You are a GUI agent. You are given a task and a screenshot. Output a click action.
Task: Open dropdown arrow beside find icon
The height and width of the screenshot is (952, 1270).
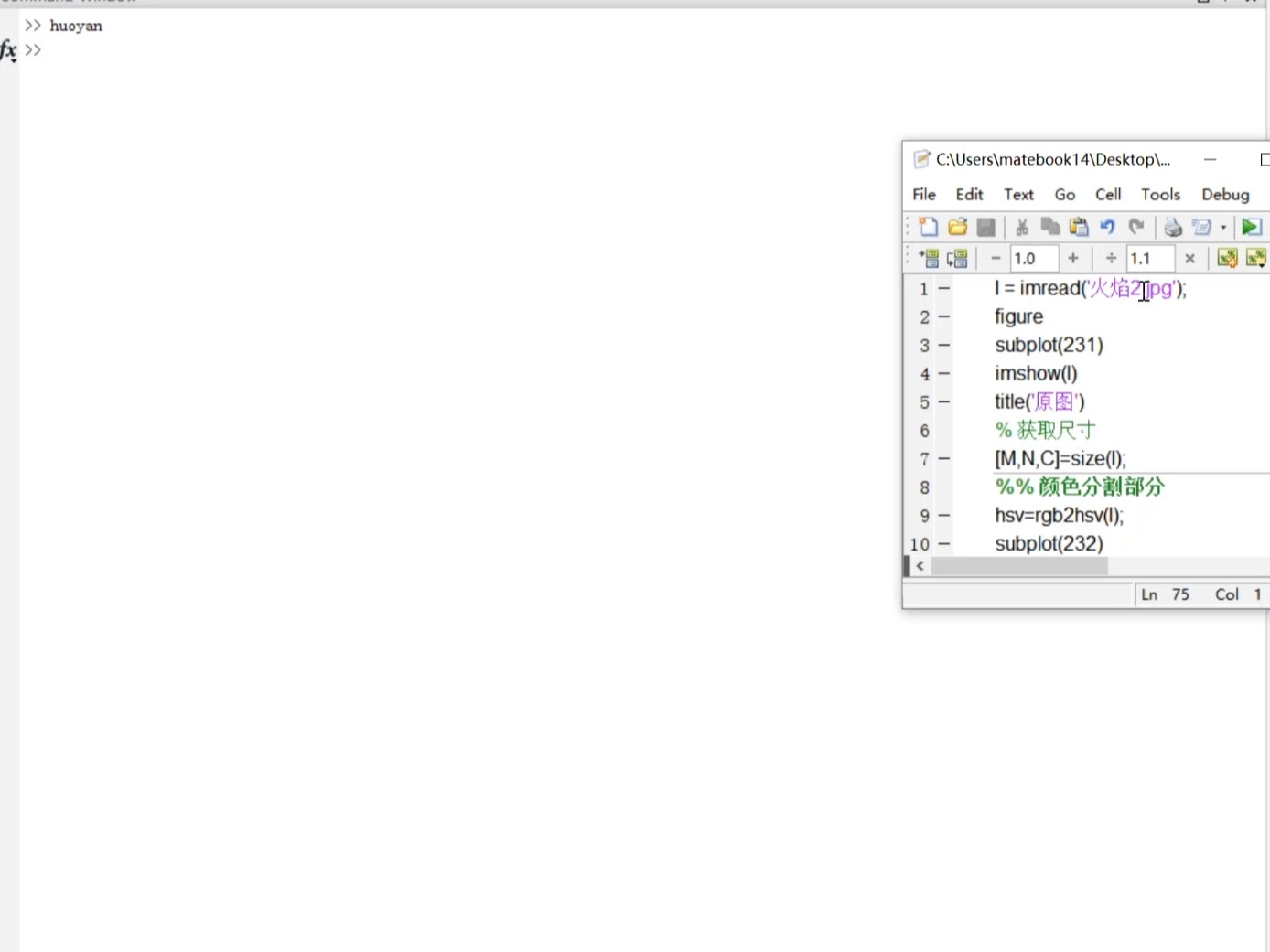point(1223,228)
